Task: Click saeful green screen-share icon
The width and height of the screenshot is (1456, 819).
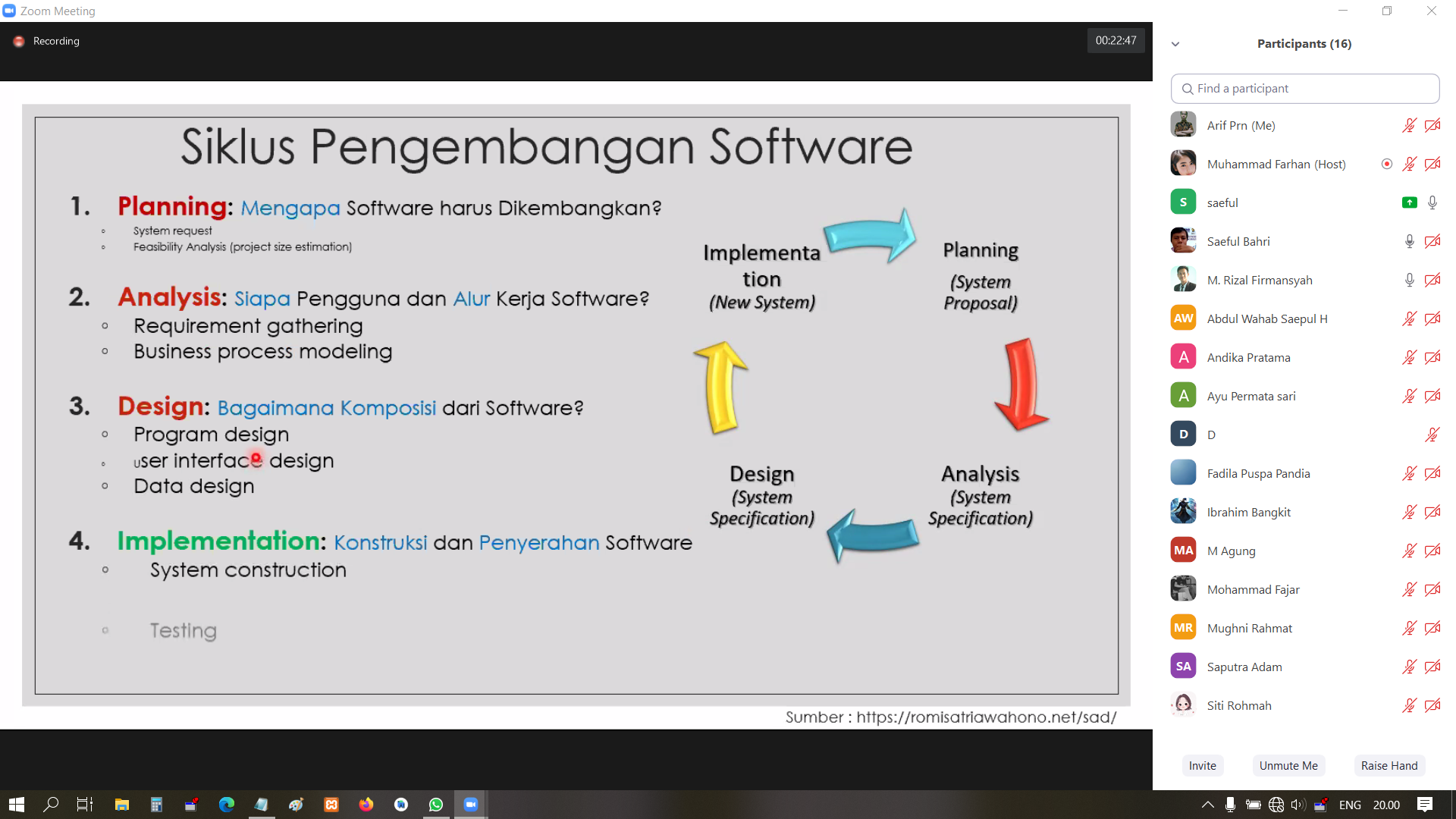Action: coord(1409,202)
